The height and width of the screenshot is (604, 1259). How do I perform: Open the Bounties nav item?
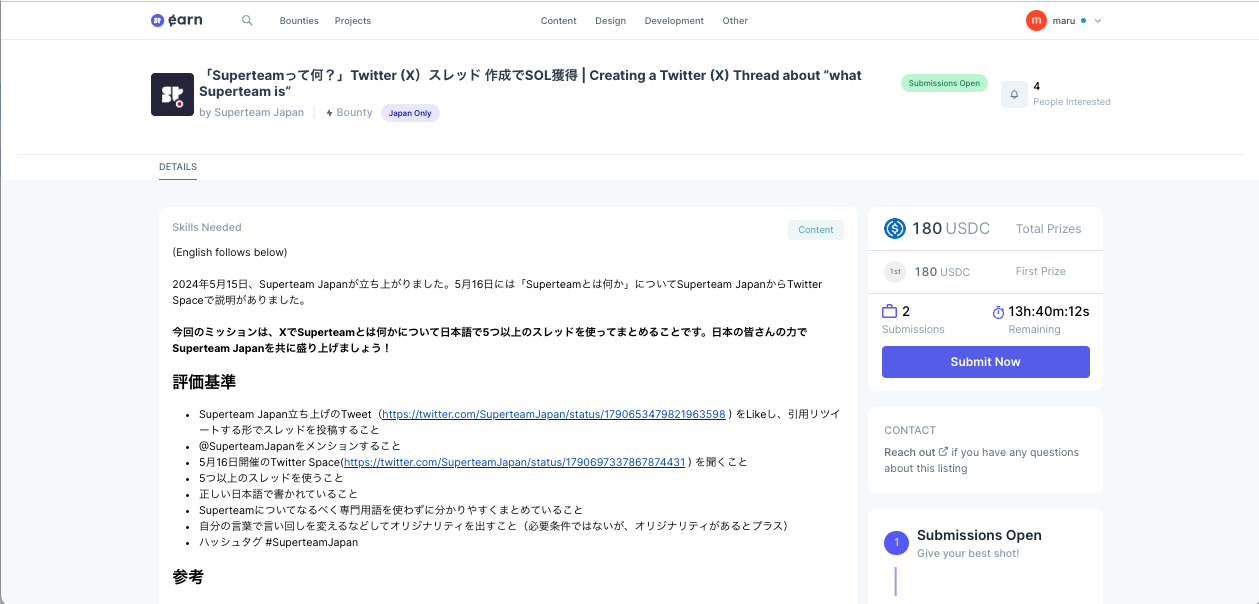click(x=299, y=20)
